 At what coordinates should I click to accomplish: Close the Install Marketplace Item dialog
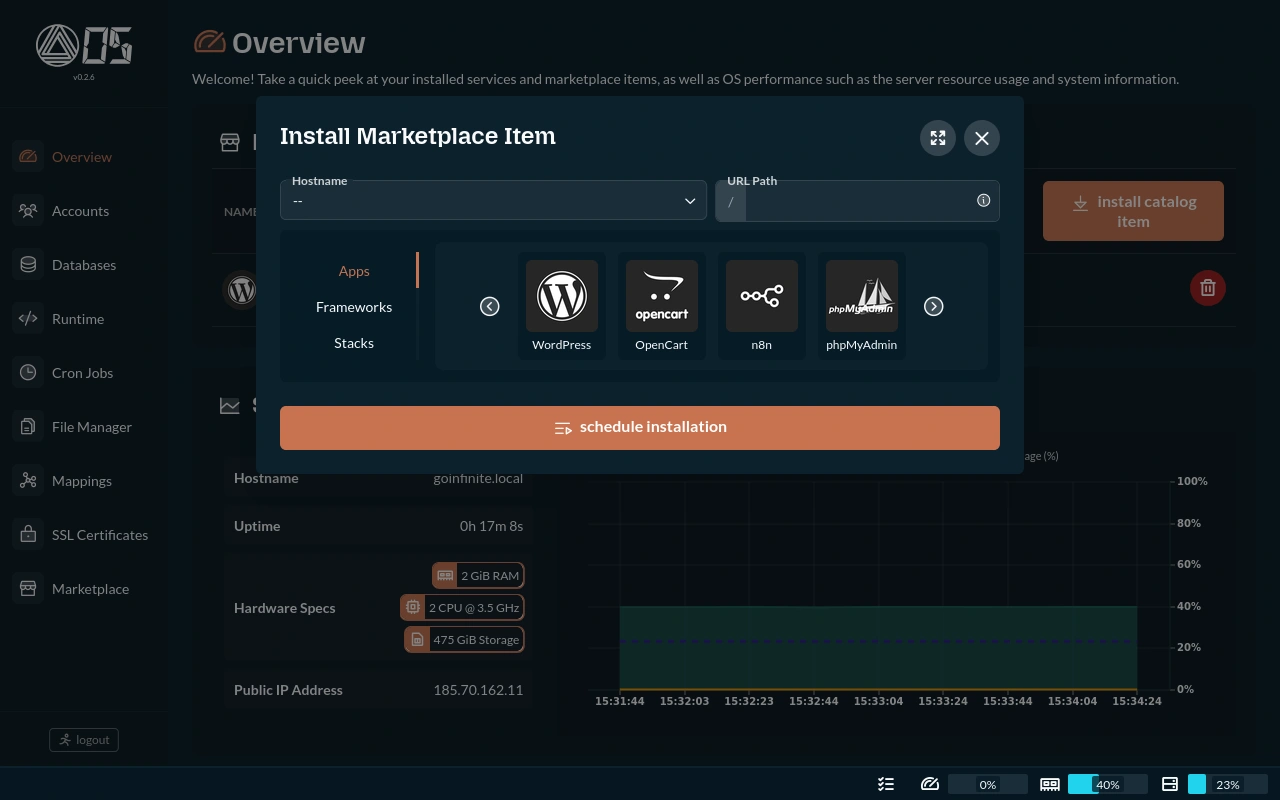(982, 138)
